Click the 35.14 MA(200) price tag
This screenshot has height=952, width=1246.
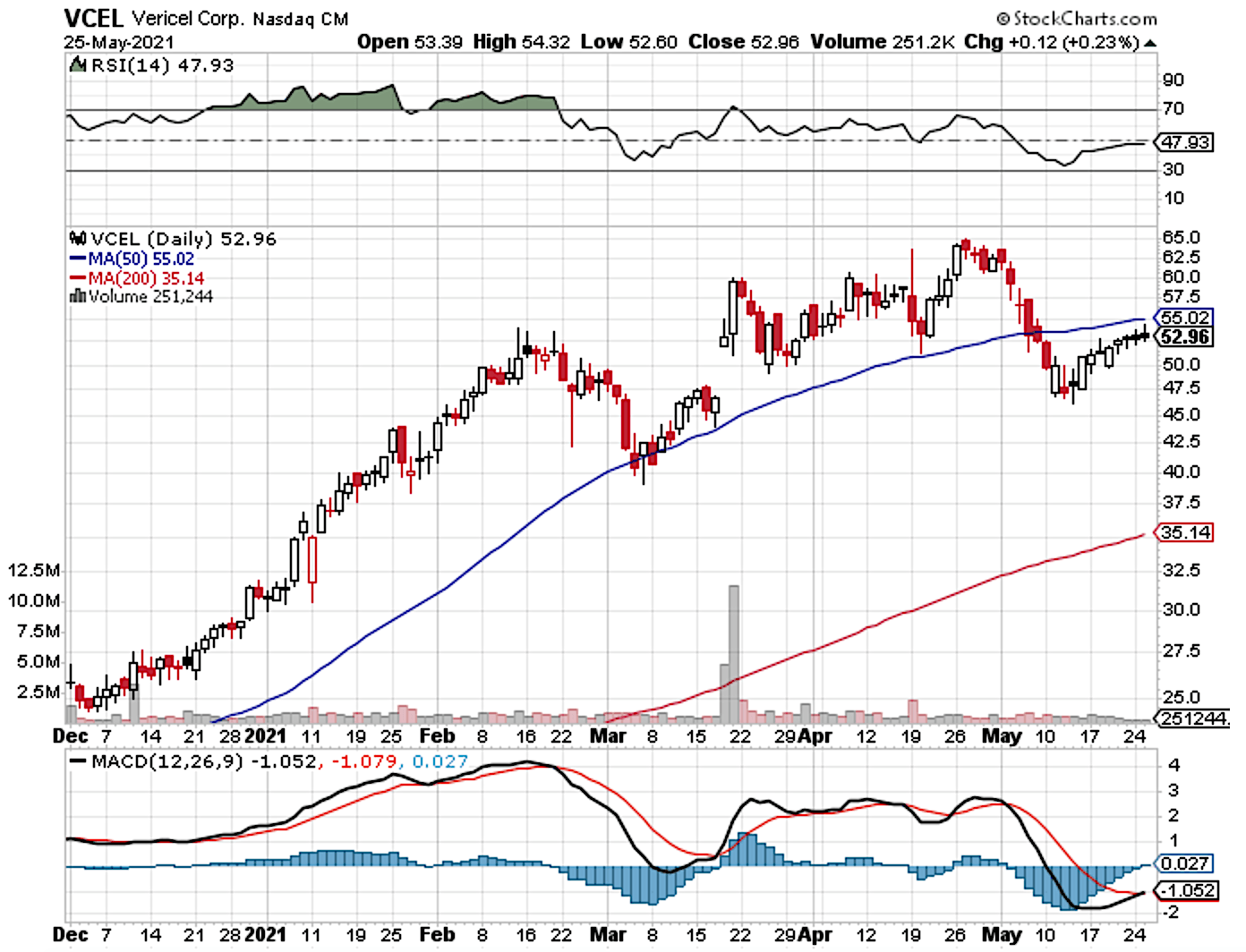click(1185, 532)
